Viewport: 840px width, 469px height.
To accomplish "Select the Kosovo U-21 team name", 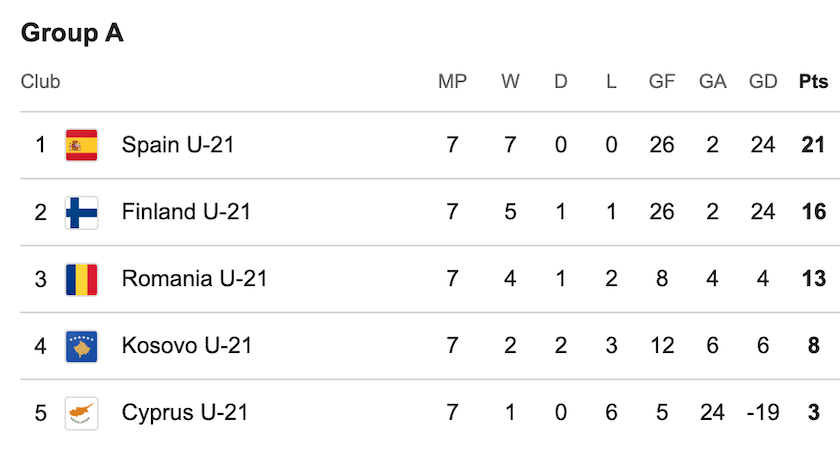I will pyautogui.click(x=186, y=346).
